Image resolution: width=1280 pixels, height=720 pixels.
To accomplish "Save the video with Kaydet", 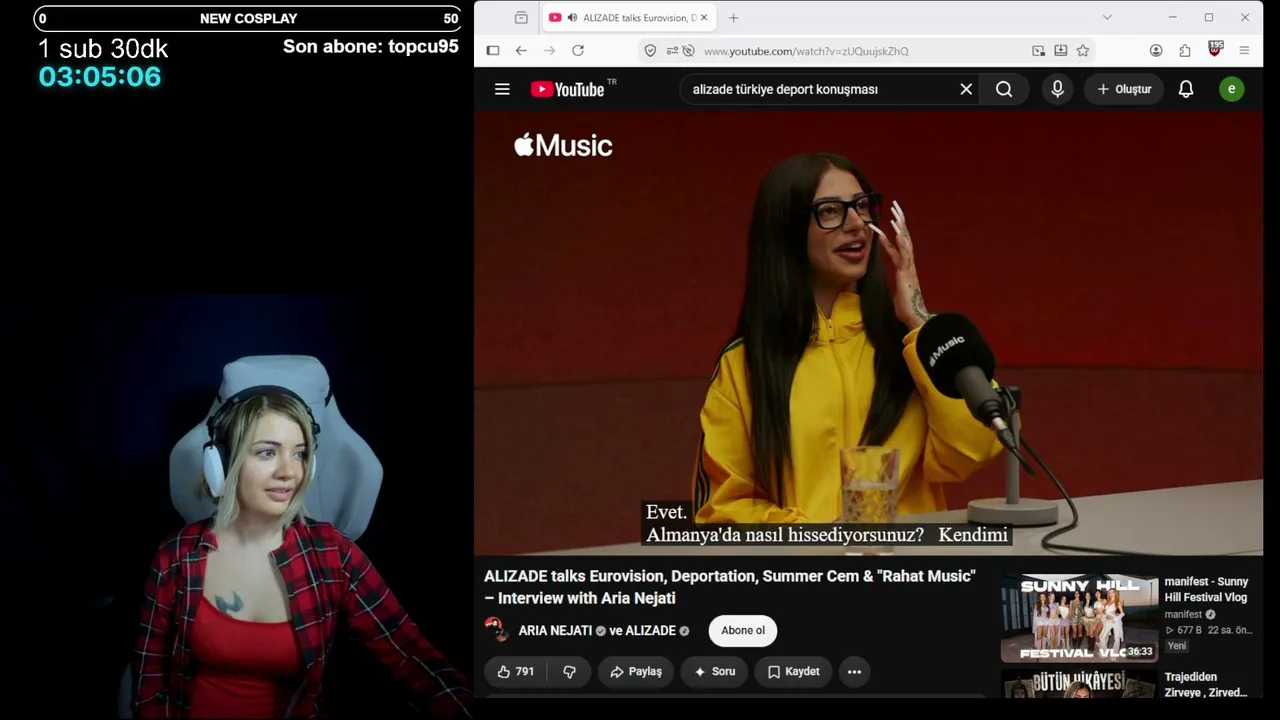I will [x=793, y=672].
